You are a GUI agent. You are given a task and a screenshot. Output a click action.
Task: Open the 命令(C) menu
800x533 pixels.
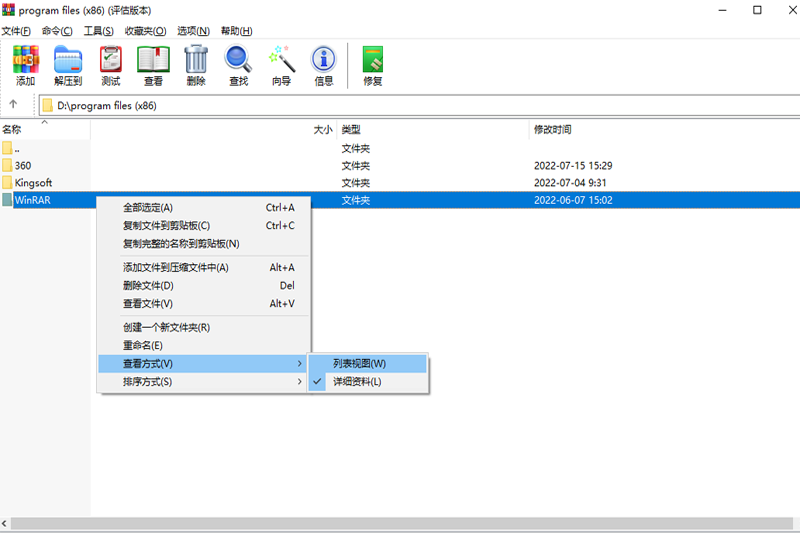(57, 31)
